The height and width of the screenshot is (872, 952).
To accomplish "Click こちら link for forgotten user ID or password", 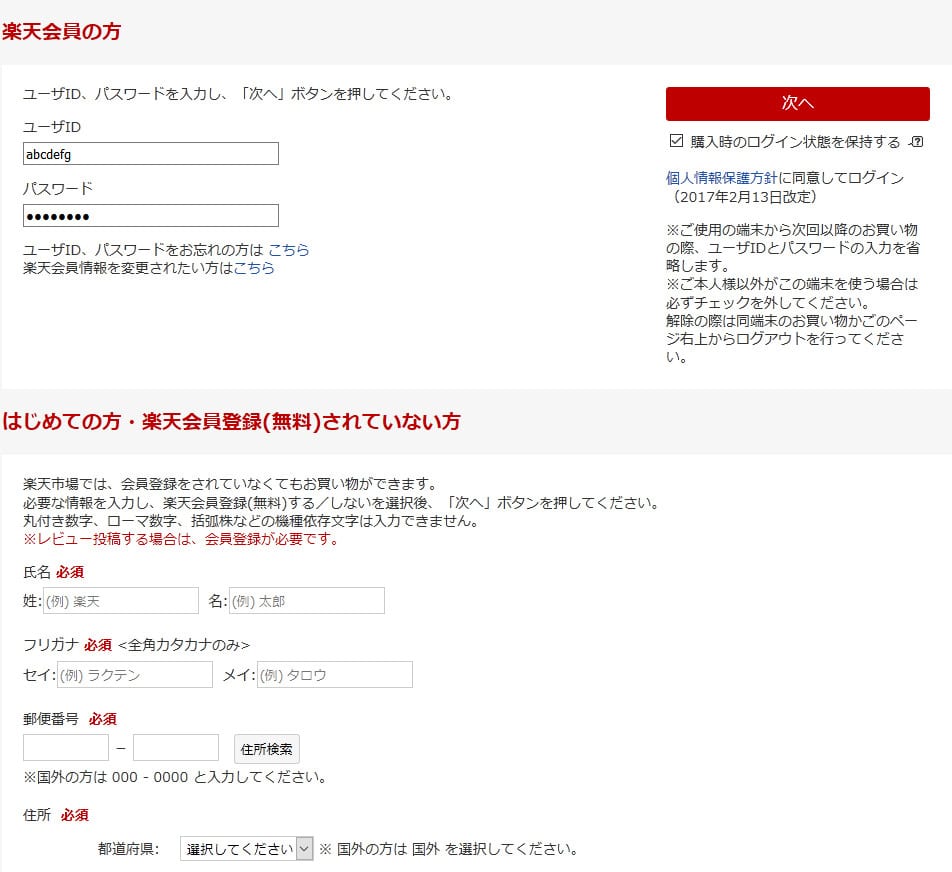I will click(288, 250).
